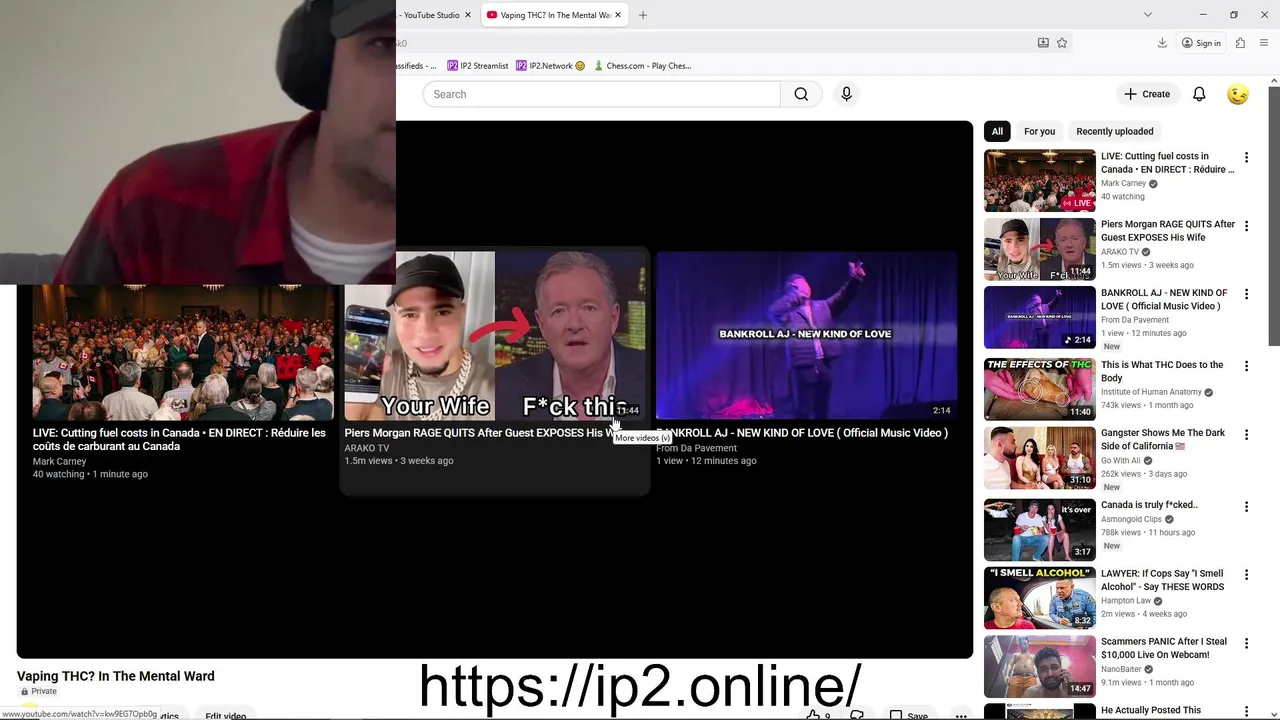Click the YouTube search magnifier button
Screen dimensions: 1280x720
coord(801,94)
